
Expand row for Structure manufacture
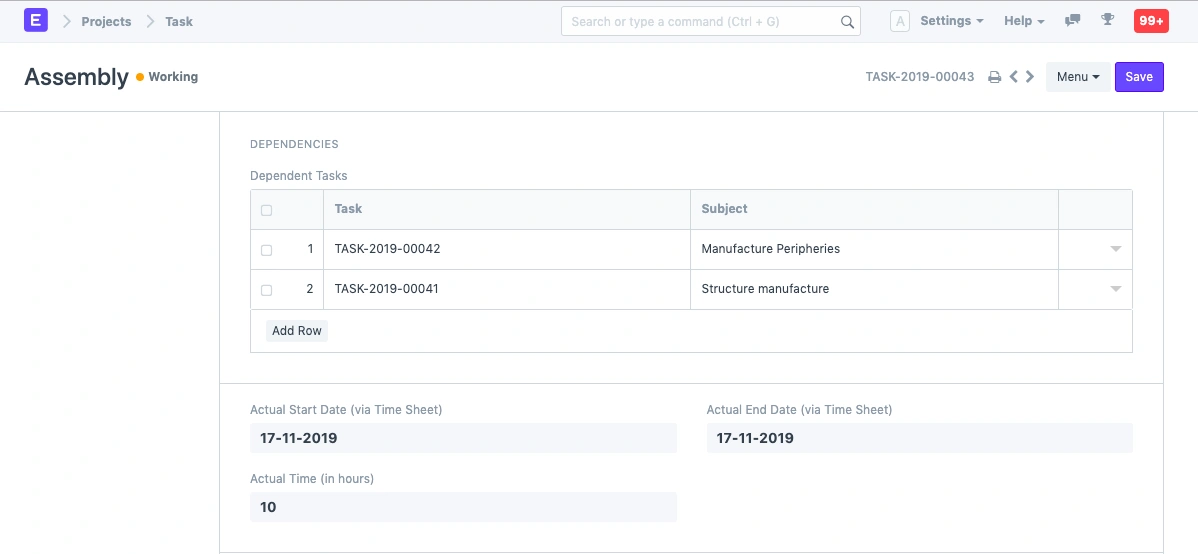point(1115,289)
